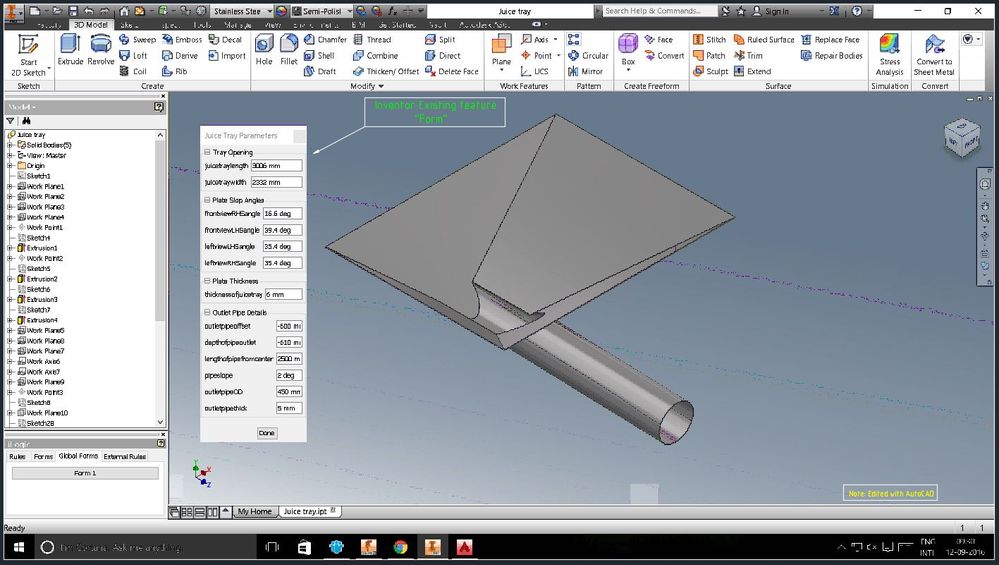
Task: Open the Forms tab in iLogic
Action: click(43, 457)
